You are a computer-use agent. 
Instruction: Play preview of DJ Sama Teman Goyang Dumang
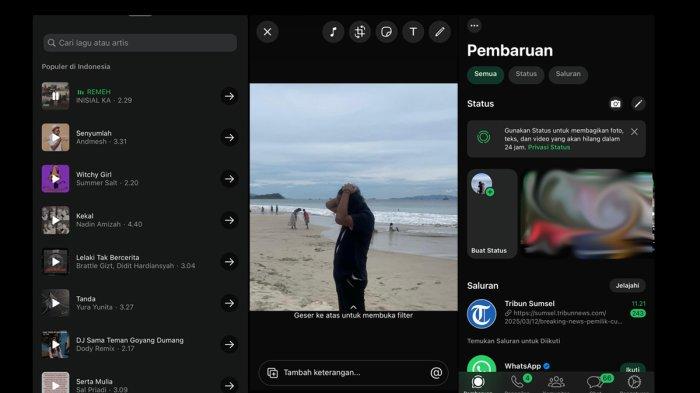(x=55, y=344)
